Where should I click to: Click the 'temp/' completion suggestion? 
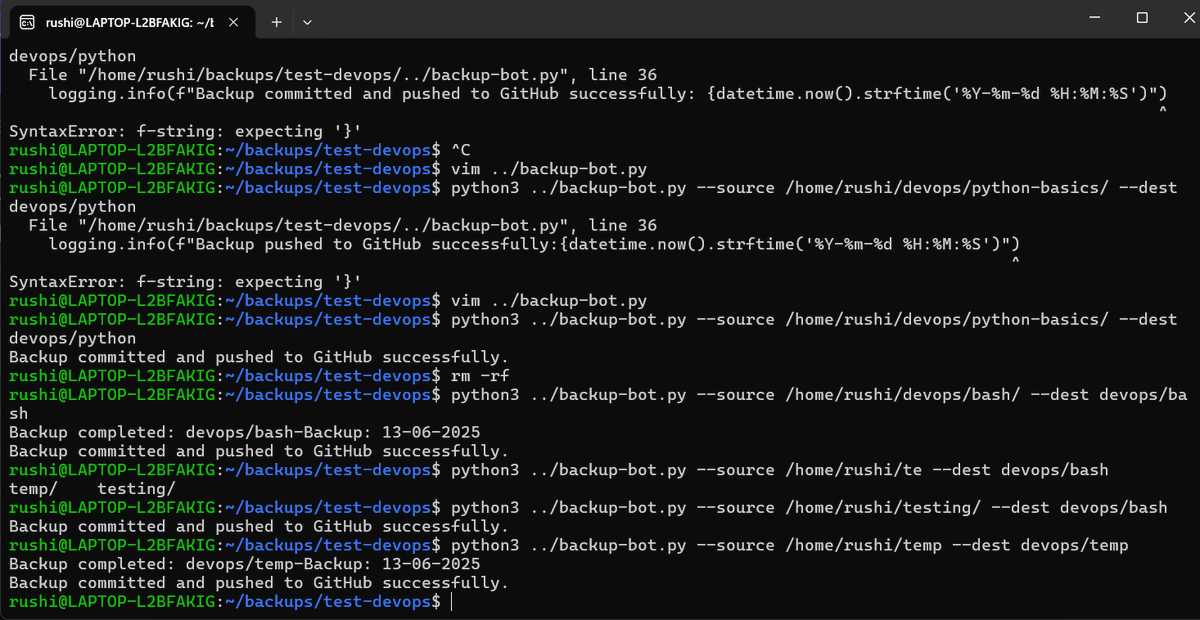[x=33, y=489]
